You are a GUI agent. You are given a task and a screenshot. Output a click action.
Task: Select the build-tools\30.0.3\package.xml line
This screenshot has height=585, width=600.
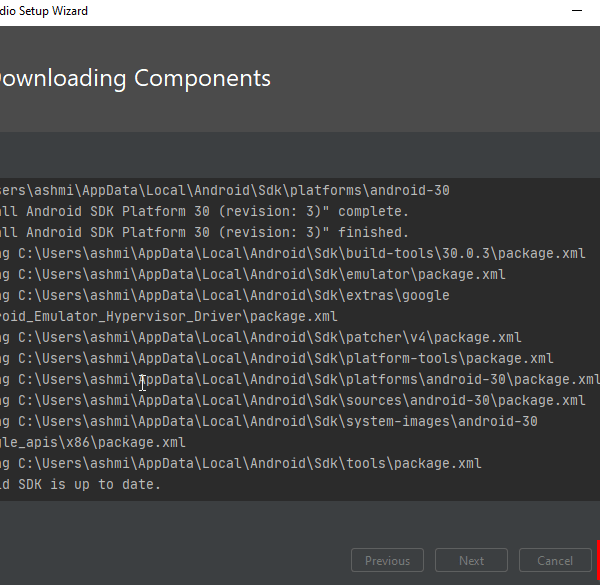pos(293,253)
